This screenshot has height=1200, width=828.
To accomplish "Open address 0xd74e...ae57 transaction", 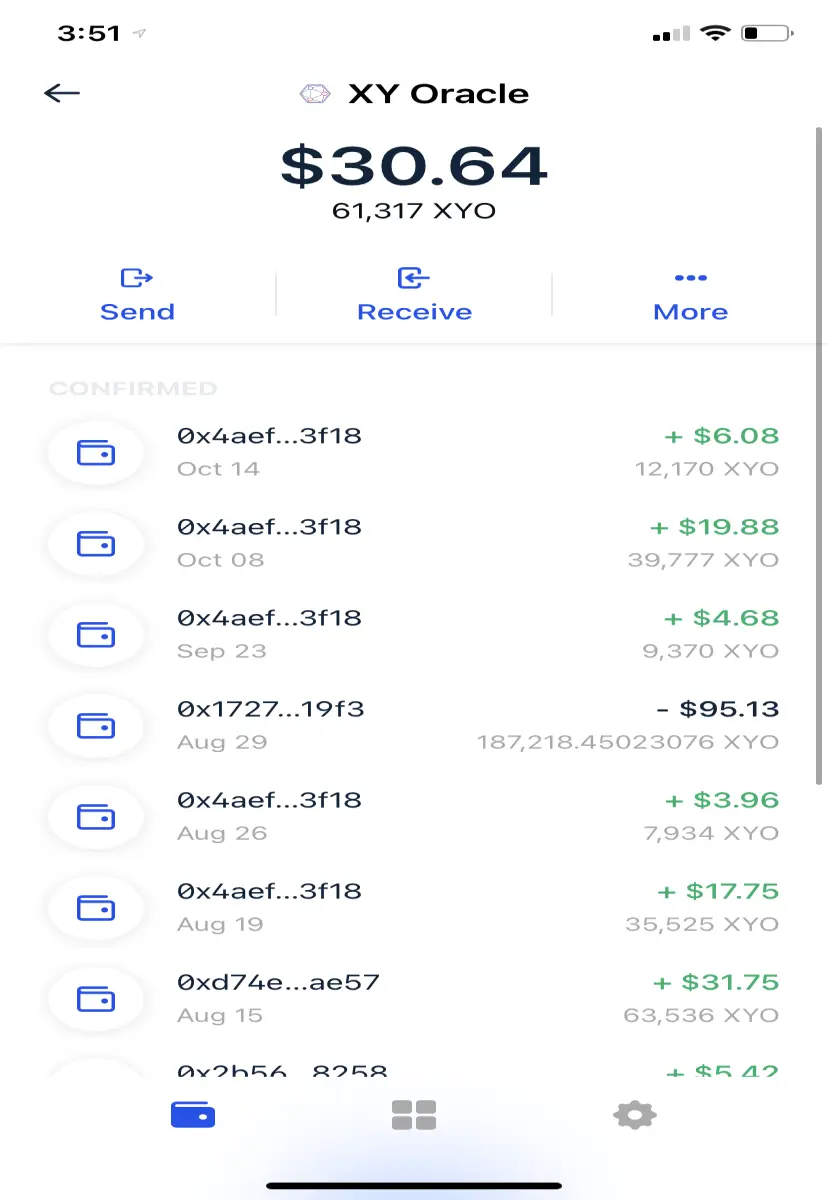I will [x=279, y=982].
